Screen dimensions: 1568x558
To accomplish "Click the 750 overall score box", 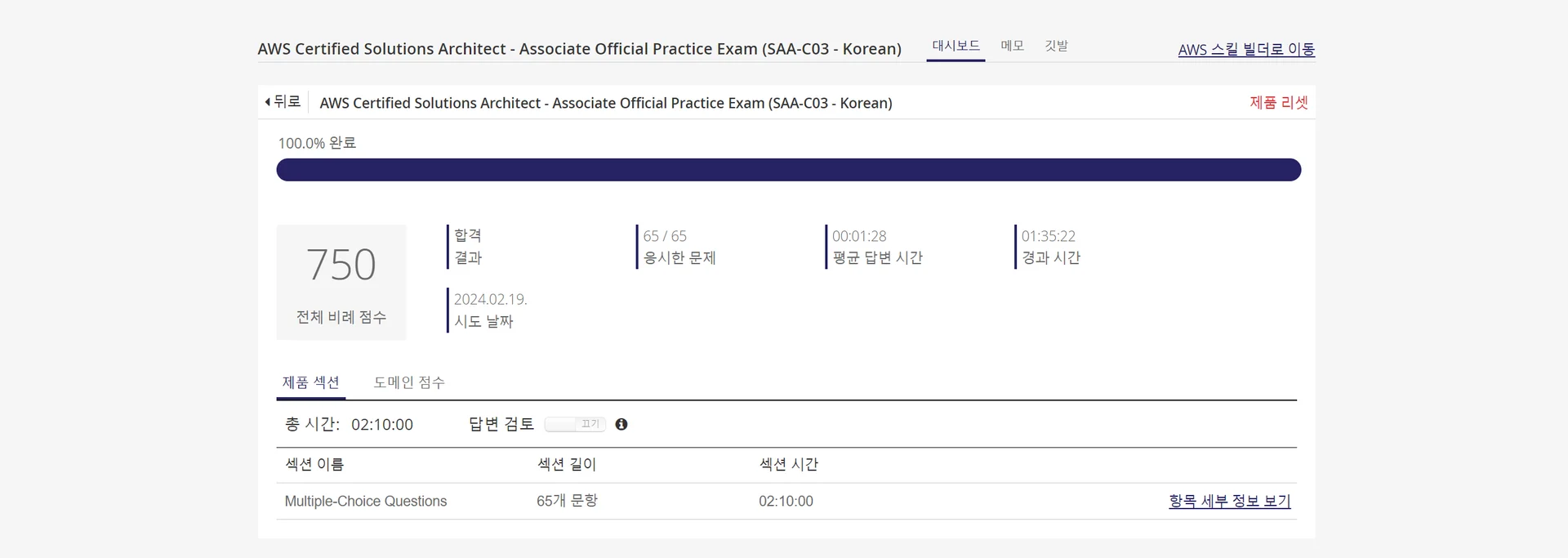I will point(341,282).
